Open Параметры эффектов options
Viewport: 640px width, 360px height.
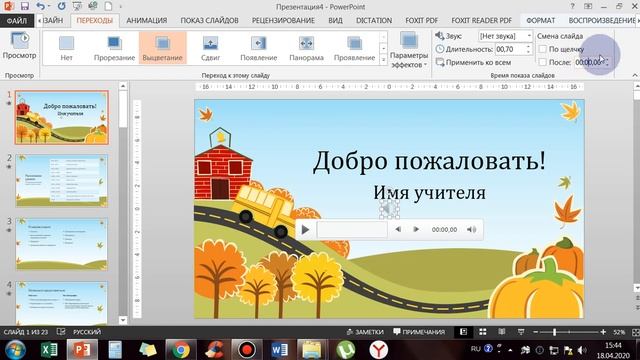409,50
